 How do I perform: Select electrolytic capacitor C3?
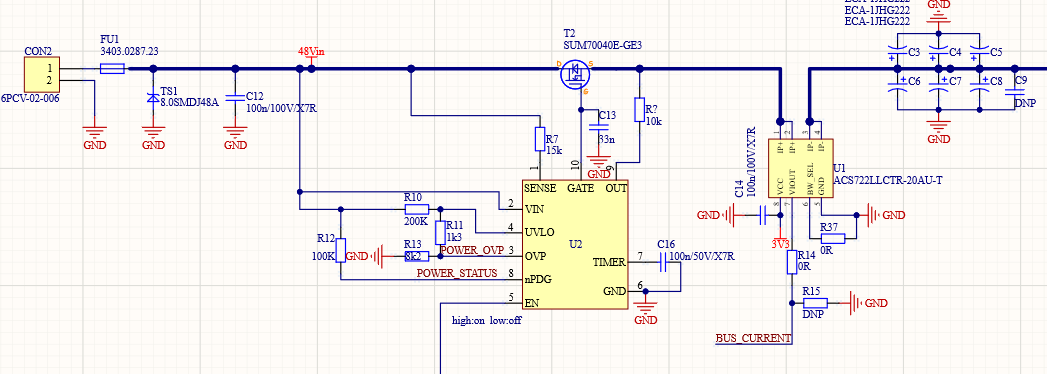tap(897, 52)
